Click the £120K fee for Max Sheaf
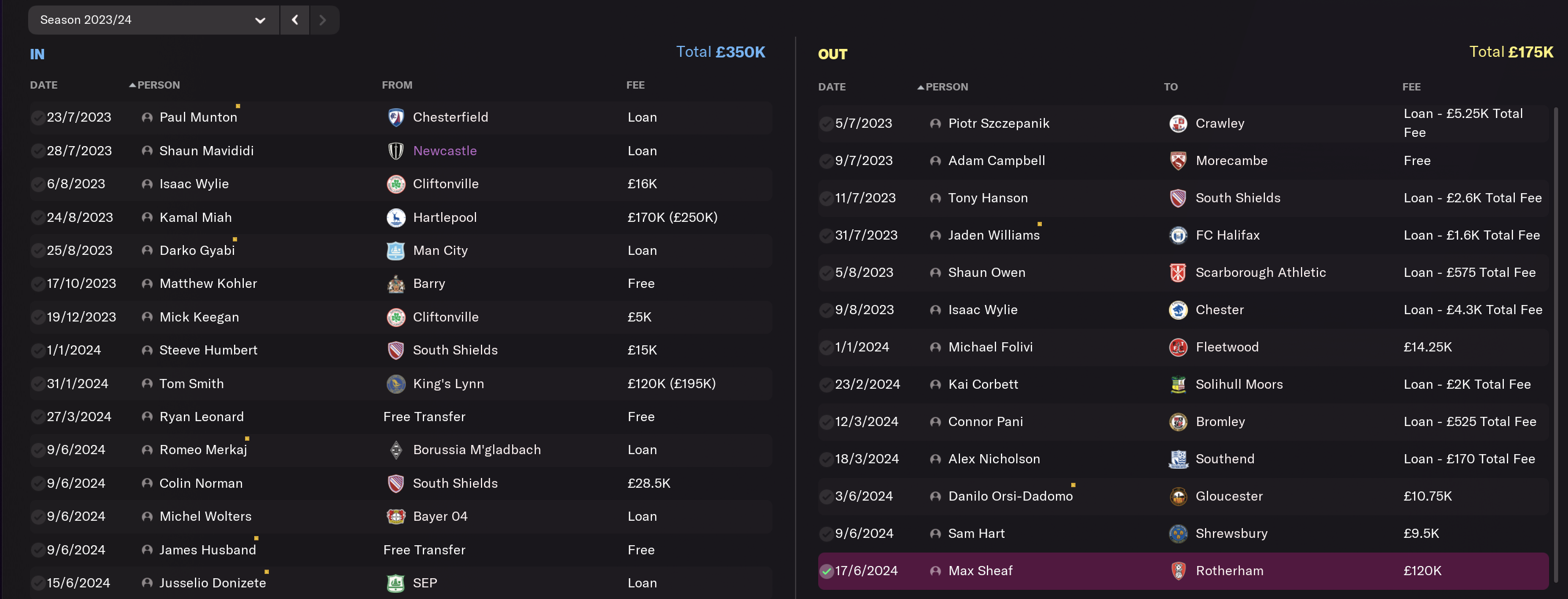Image resolution: width=1568 pixels, height=599 pixels. click(1423, 571)
